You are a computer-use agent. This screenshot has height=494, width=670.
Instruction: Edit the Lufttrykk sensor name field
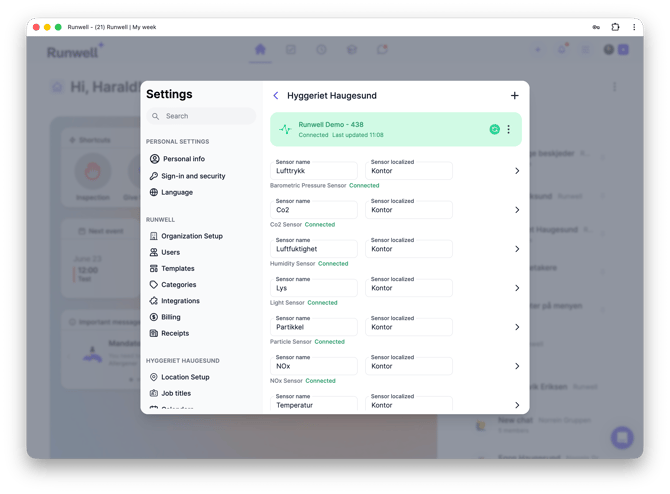[x=314, y=171]
